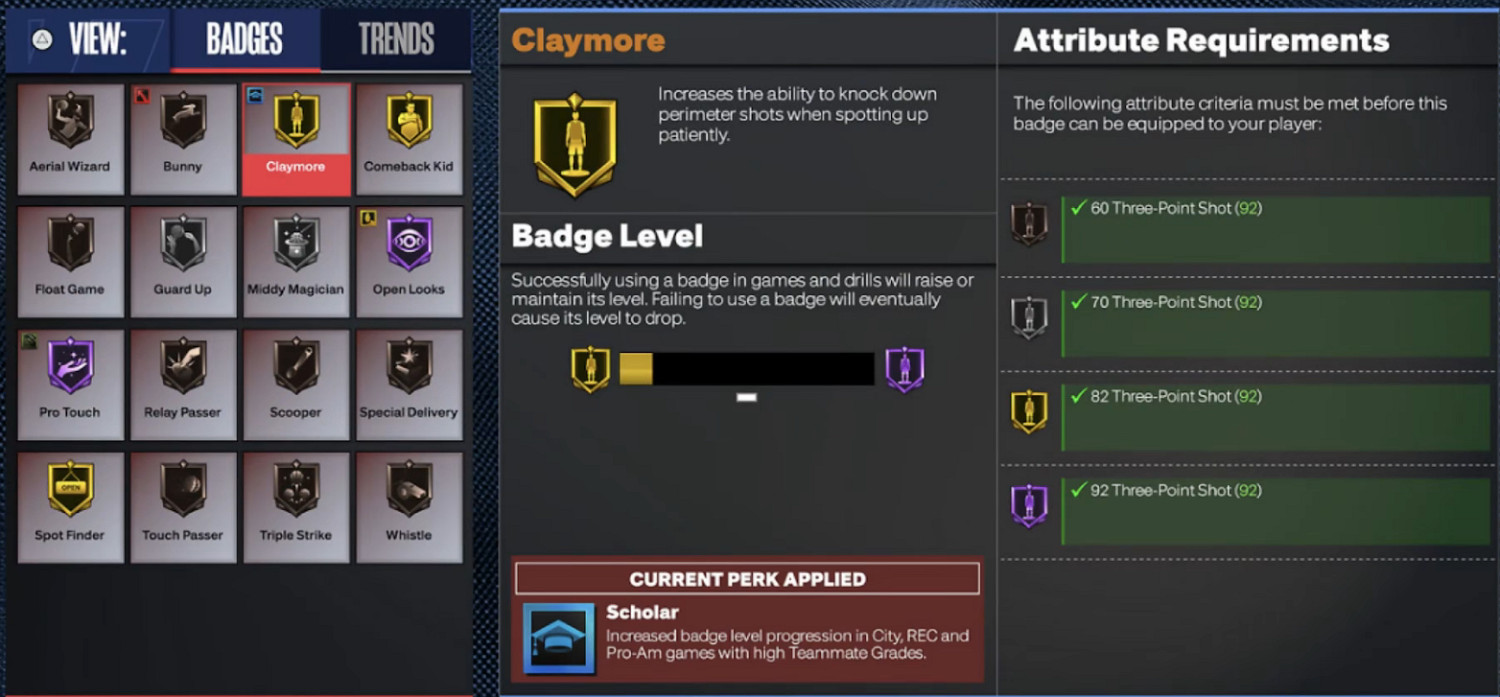Open the Float Game badge
The width and height of the screenshot is (1500, 697).
(70, 262)
